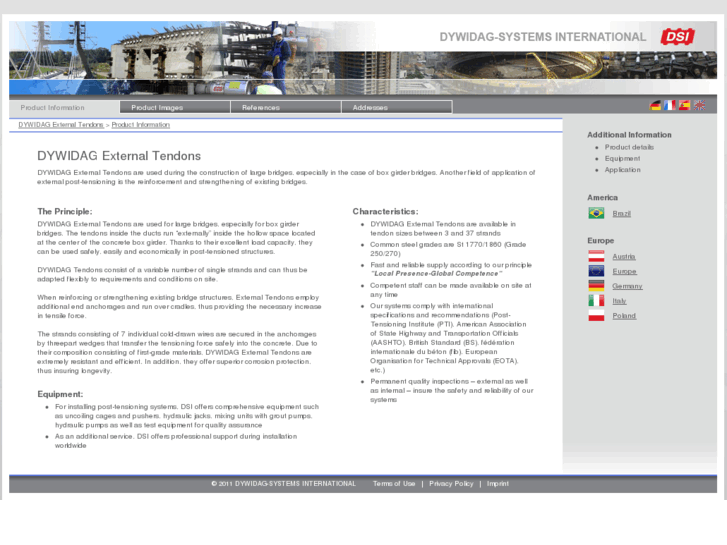Follow DYWIDAG External Tendons breadcrumb link

point(61,125)
